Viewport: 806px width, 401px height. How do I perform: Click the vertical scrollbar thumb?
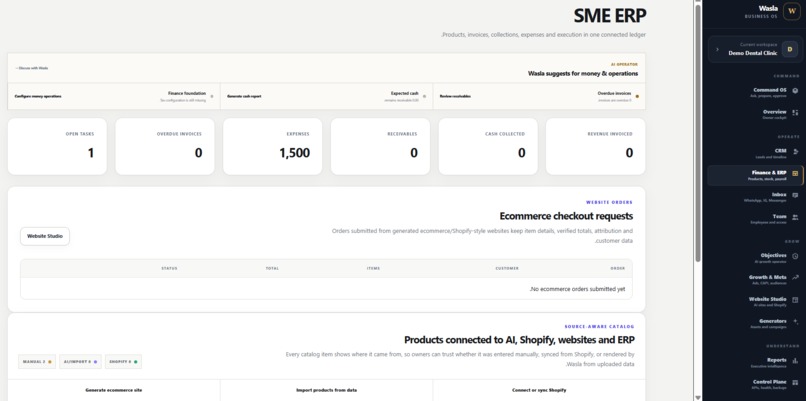pos(698,134)
